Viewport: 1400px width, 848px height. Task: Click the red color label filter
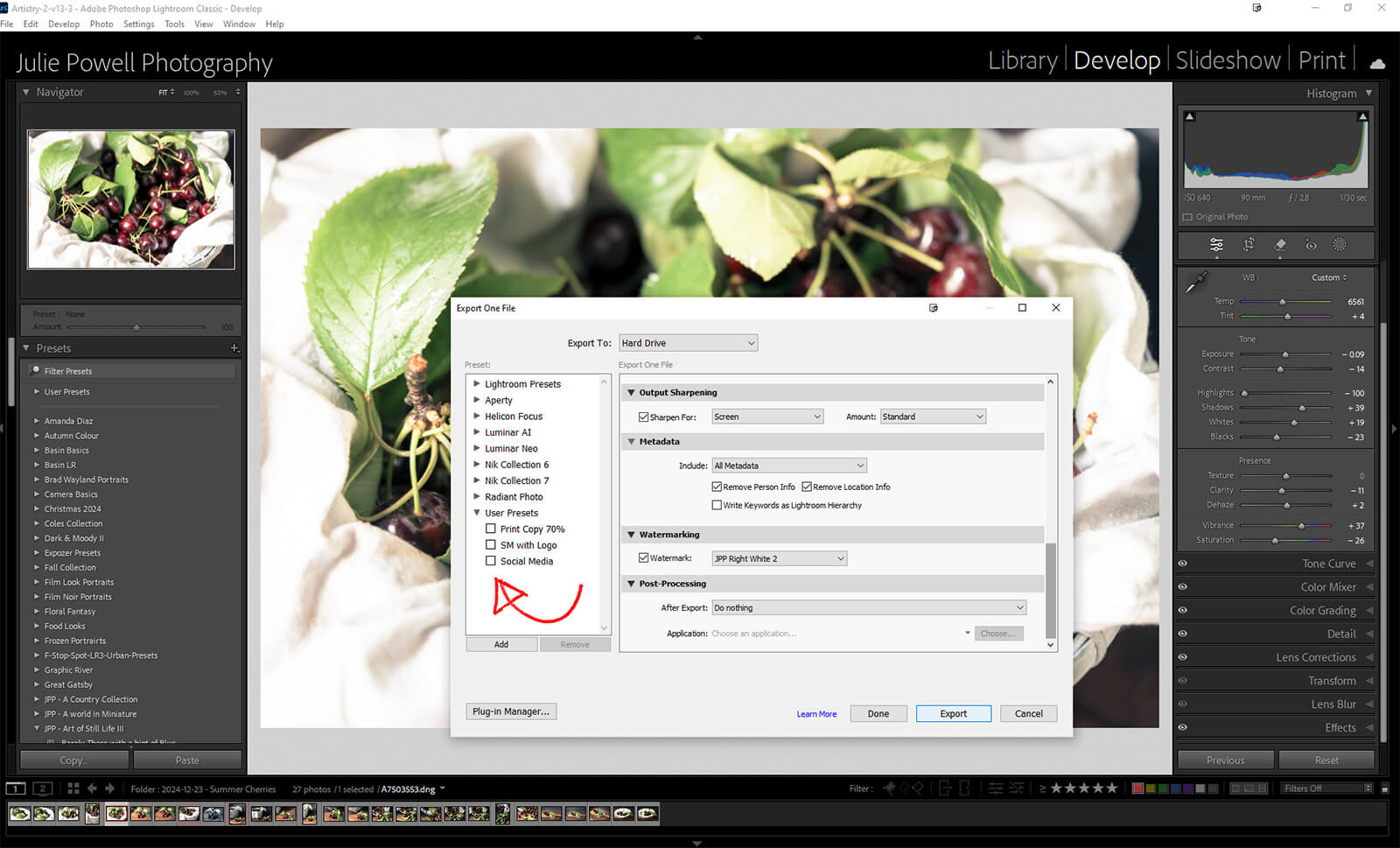click(1137, 788)
